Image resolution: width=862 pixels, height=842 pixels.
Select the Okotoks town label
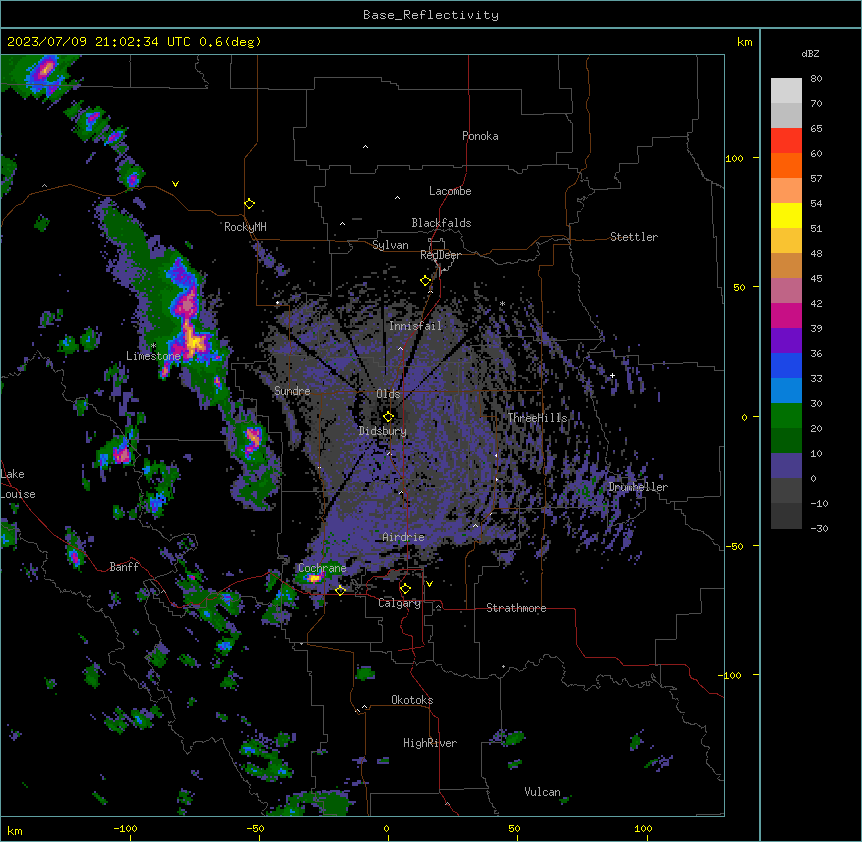[412, 700]
